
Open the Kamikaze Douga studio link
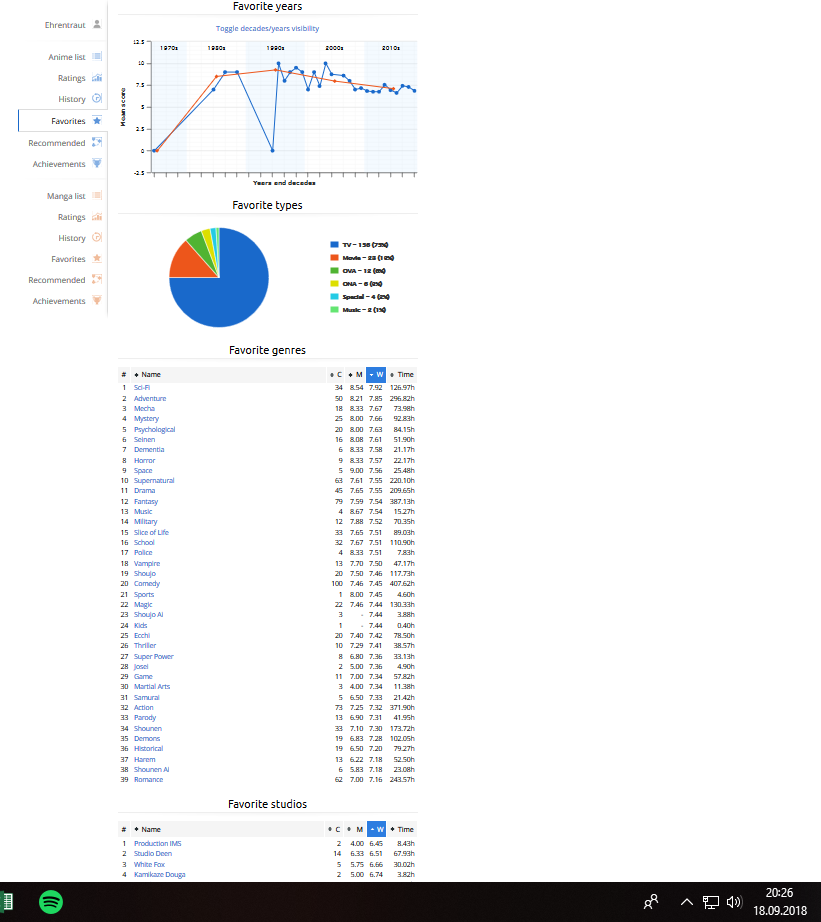point(159,874)
